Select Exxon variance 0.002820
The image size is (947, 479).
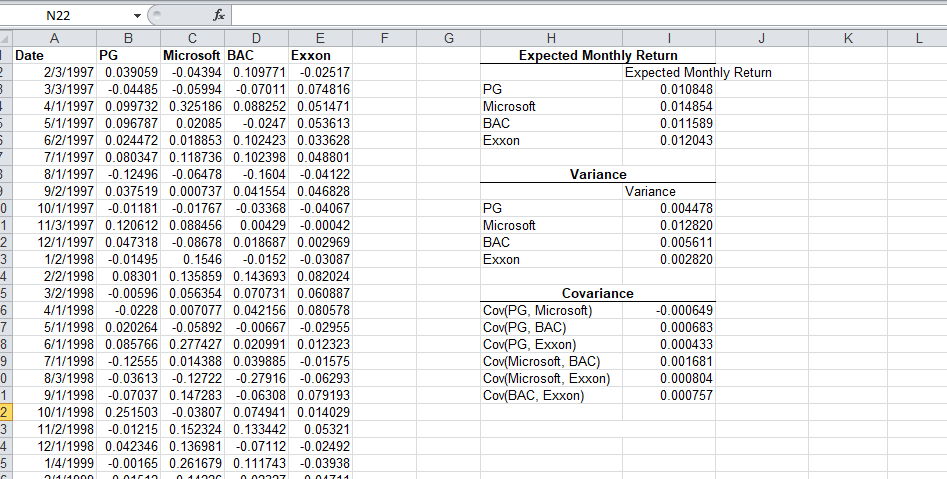(669, 259)
